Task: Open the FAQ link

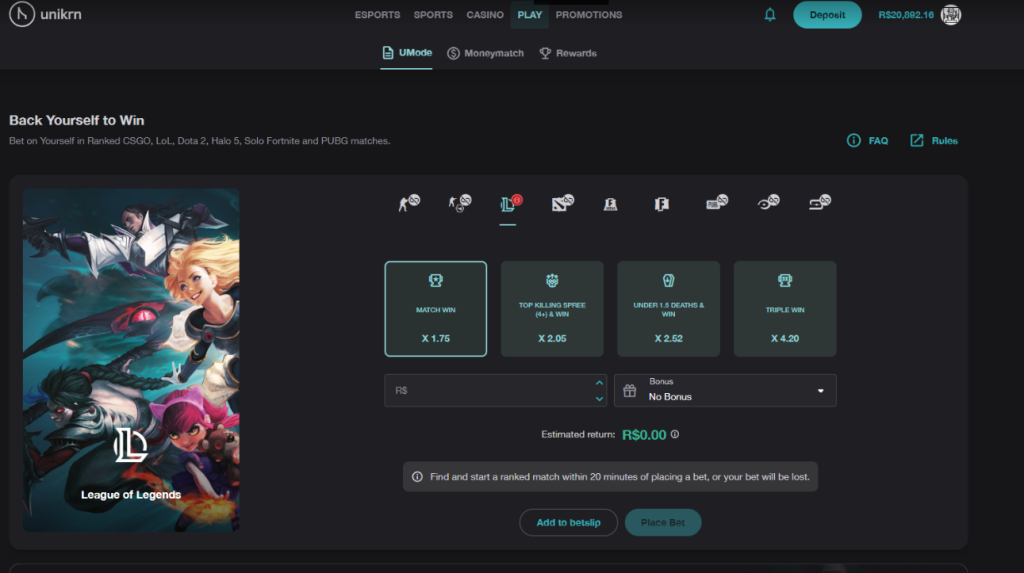Action: click(867, 140)
